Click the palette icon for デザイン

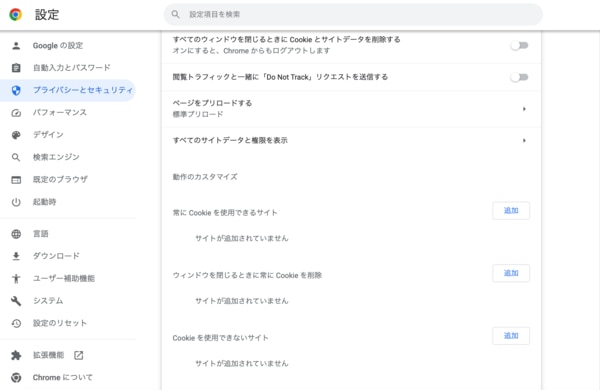pos(16,135)
